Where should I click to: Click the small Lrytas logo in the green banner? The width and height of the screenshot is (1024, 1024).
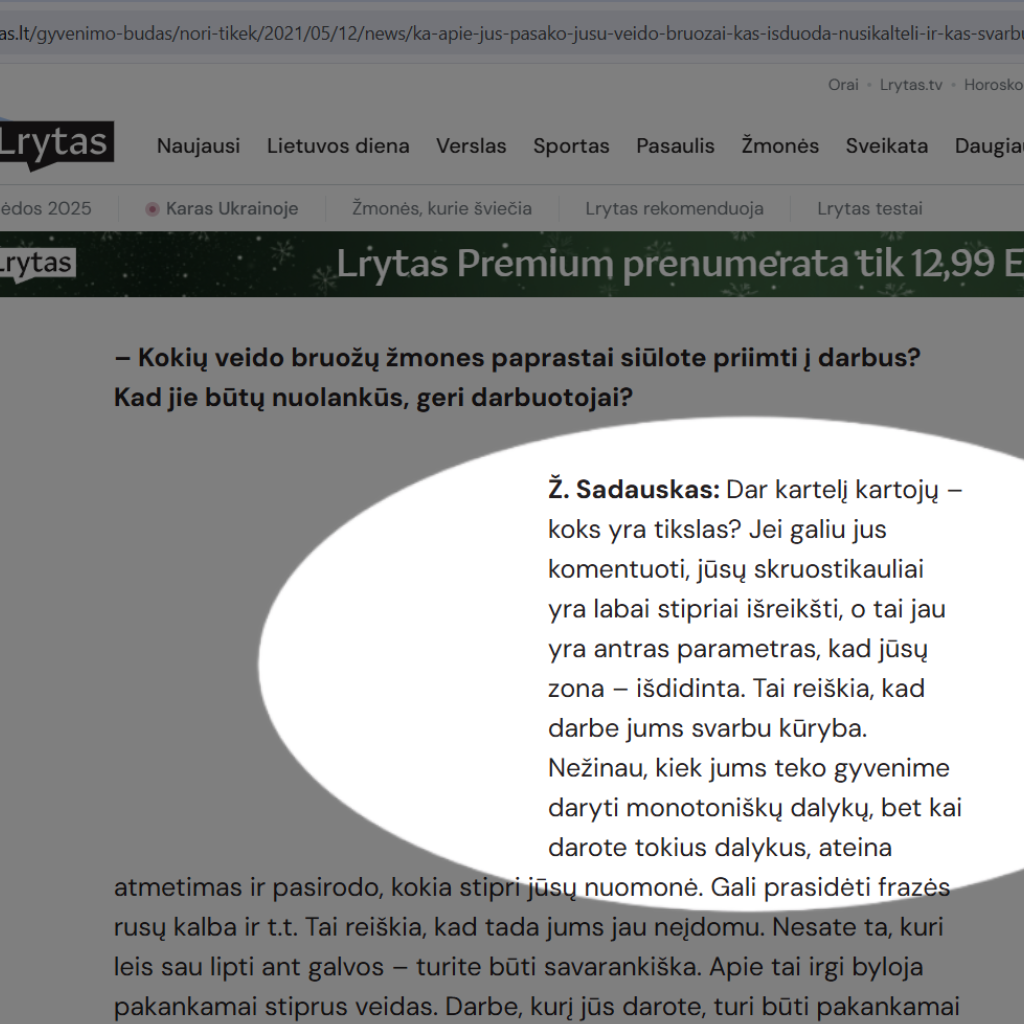pos(37,264)
